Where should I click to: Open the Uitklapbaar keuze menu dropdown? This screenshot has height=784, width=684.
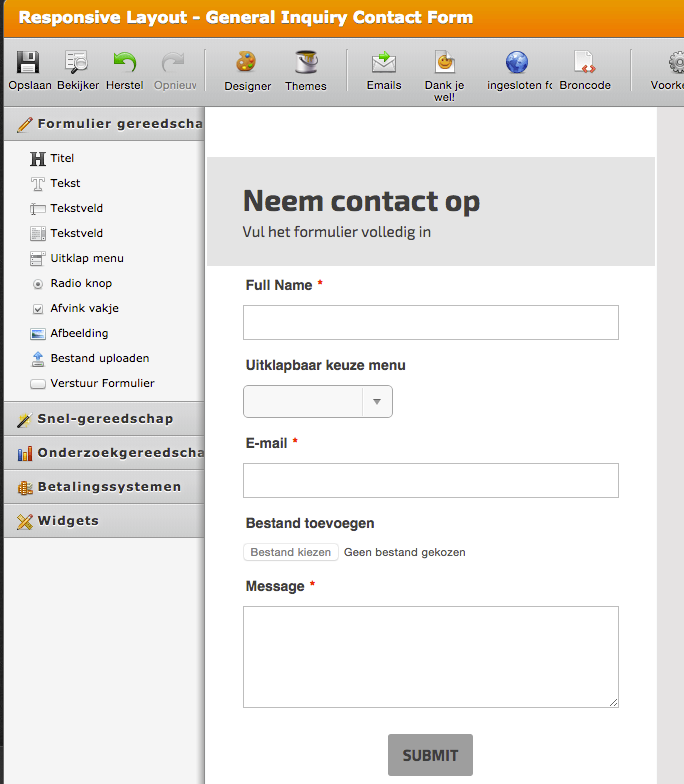click(317, 401)
